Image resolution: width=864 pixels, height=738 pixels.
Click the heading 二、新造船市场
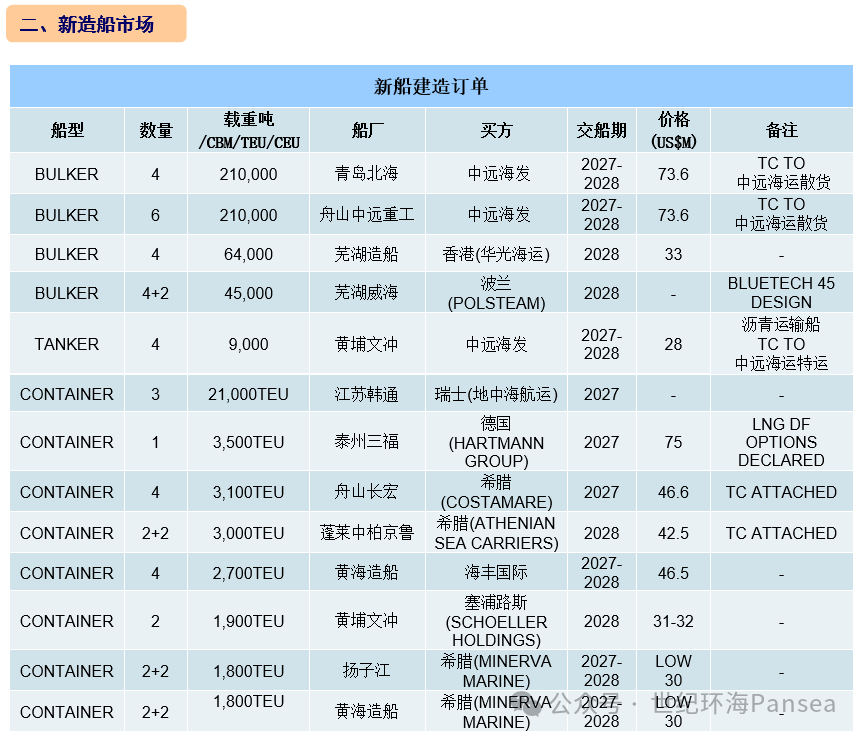click(87, 24)
